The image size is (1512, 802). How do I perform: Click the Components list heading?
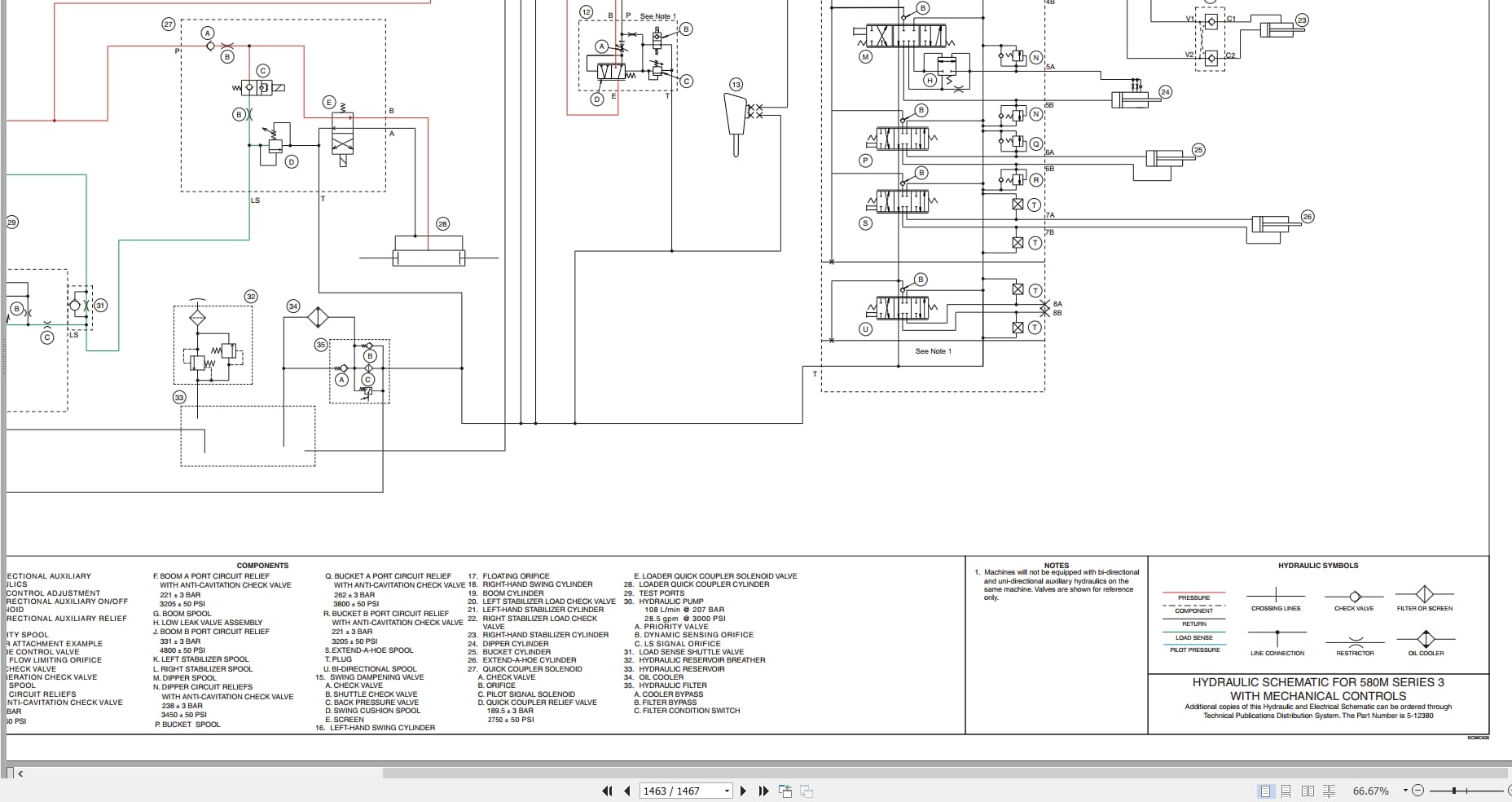262,566
